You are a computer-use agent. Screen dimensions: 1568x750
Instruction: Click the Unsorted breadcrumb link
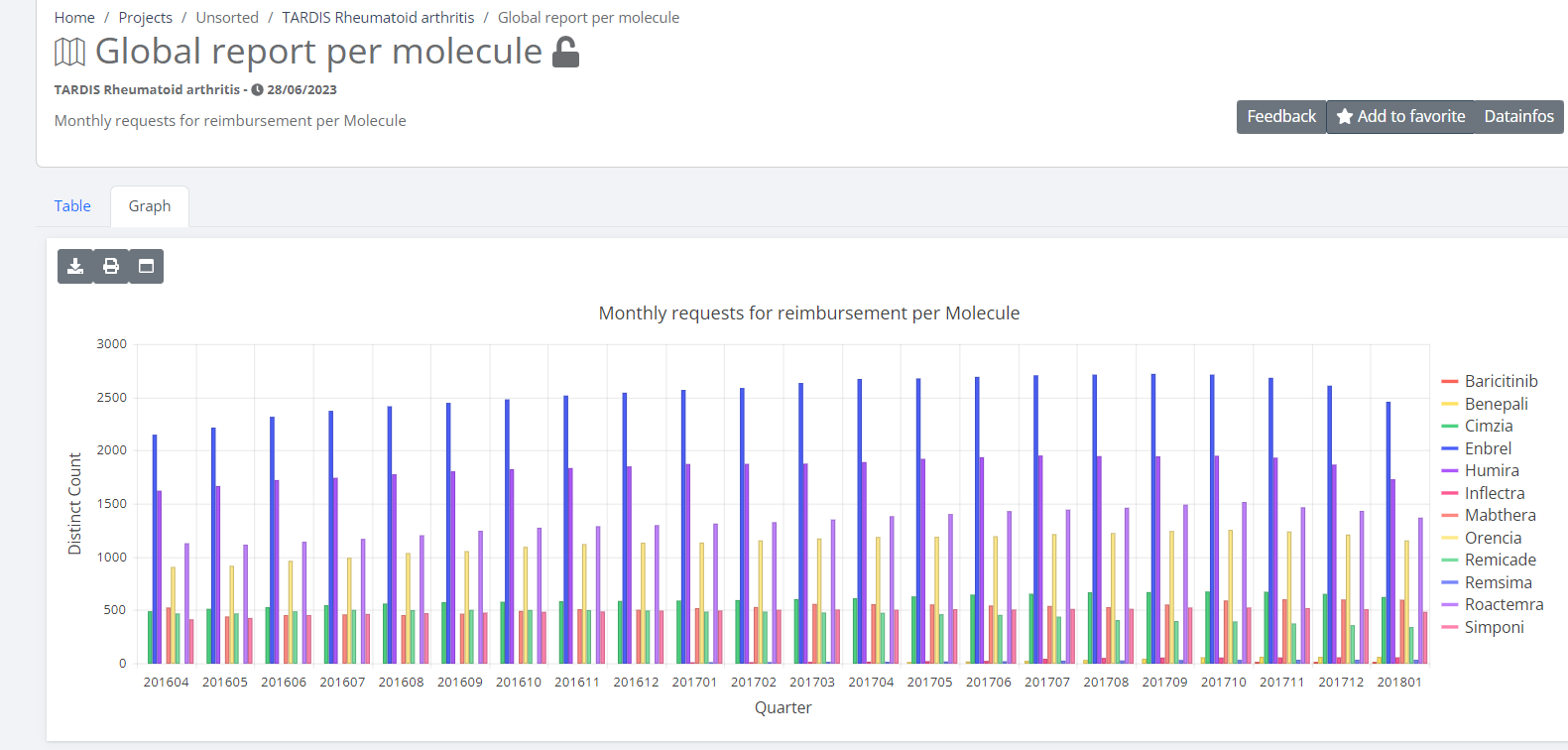tap(227, 18)
